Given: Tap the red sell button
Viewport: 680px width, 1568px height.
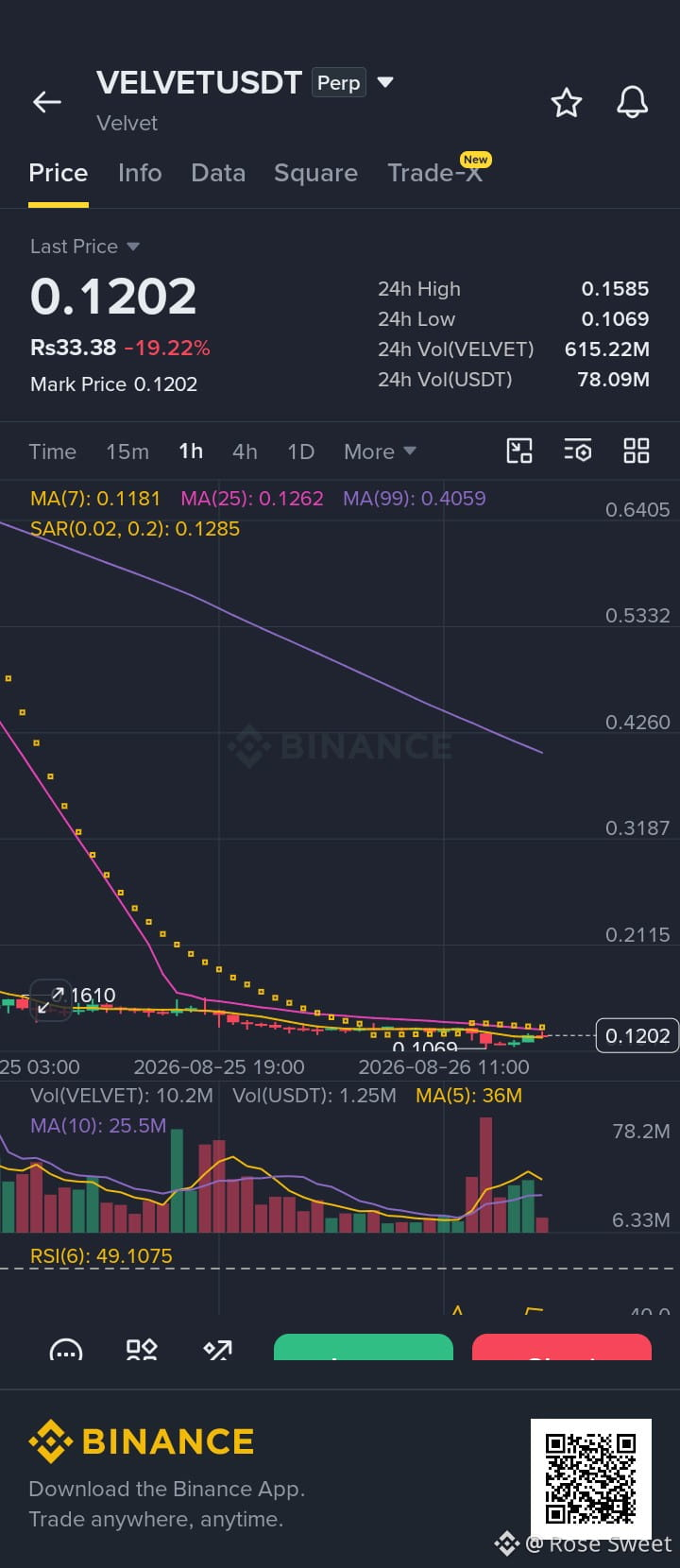Looking at the screenshot, I should 562,1347.
